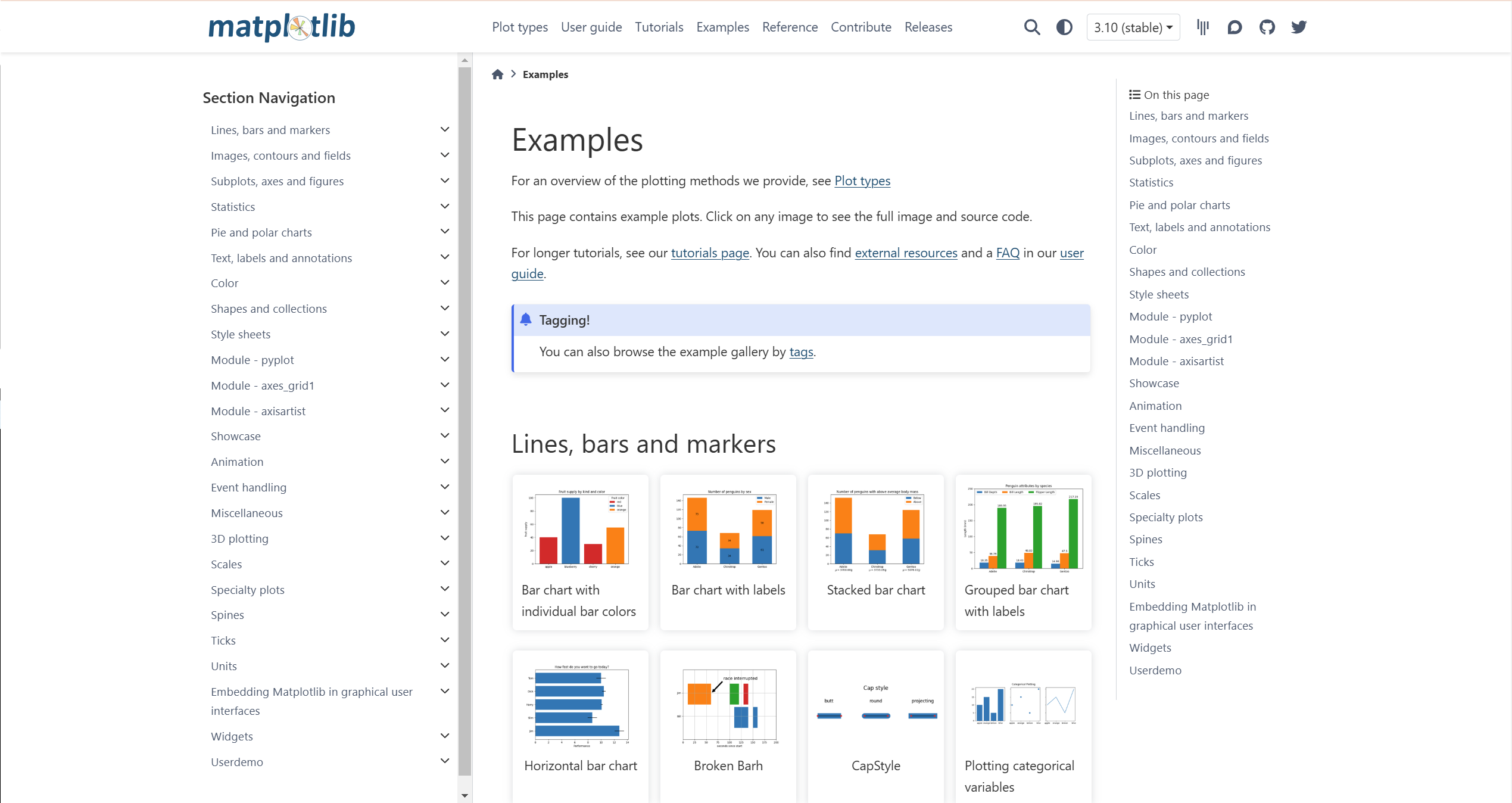Expand the 3D plotting chevron
1512x803 pixels.
click(x=444, y=538)
